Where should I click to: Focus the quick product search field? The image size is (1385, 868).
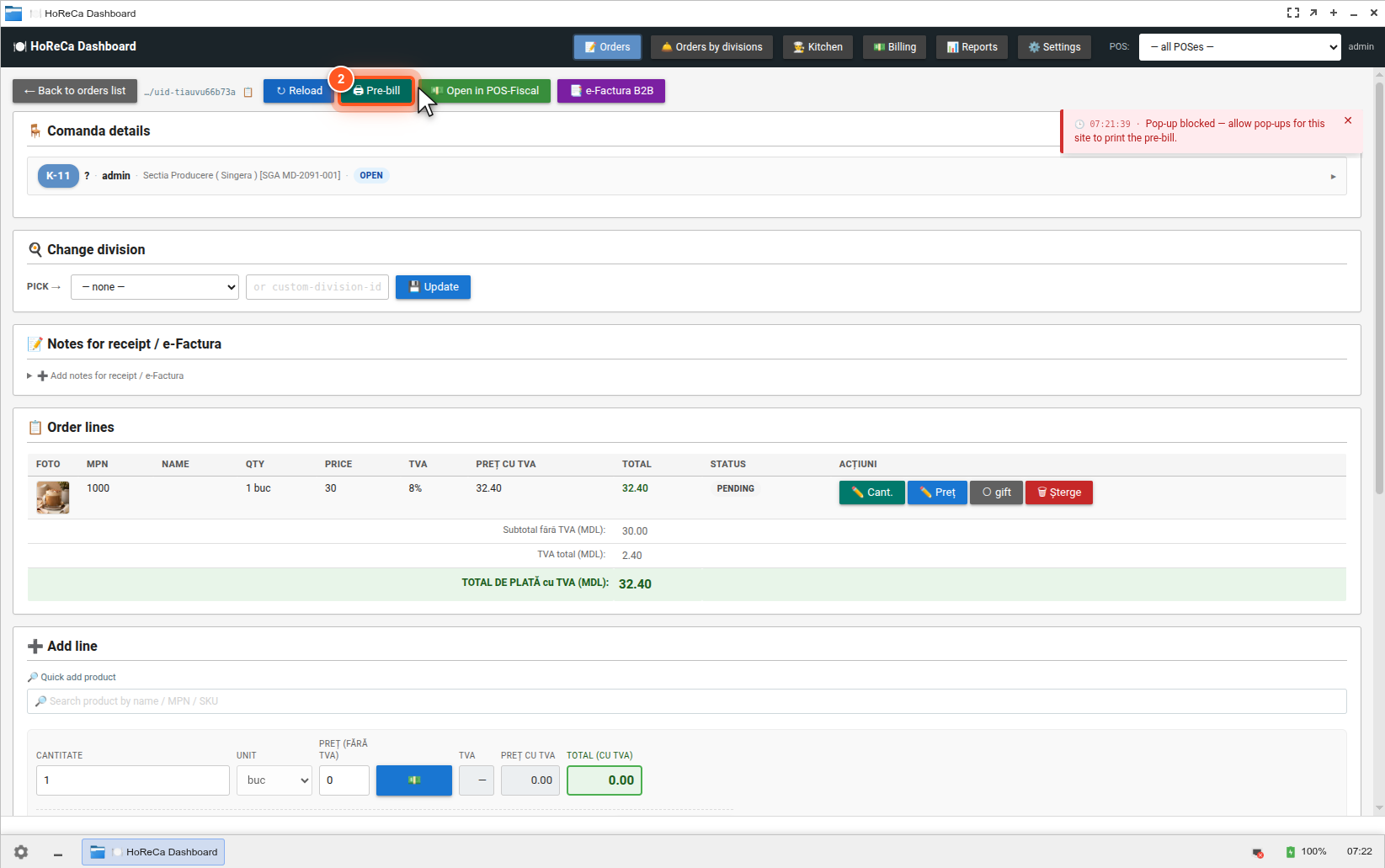(687, 701)
